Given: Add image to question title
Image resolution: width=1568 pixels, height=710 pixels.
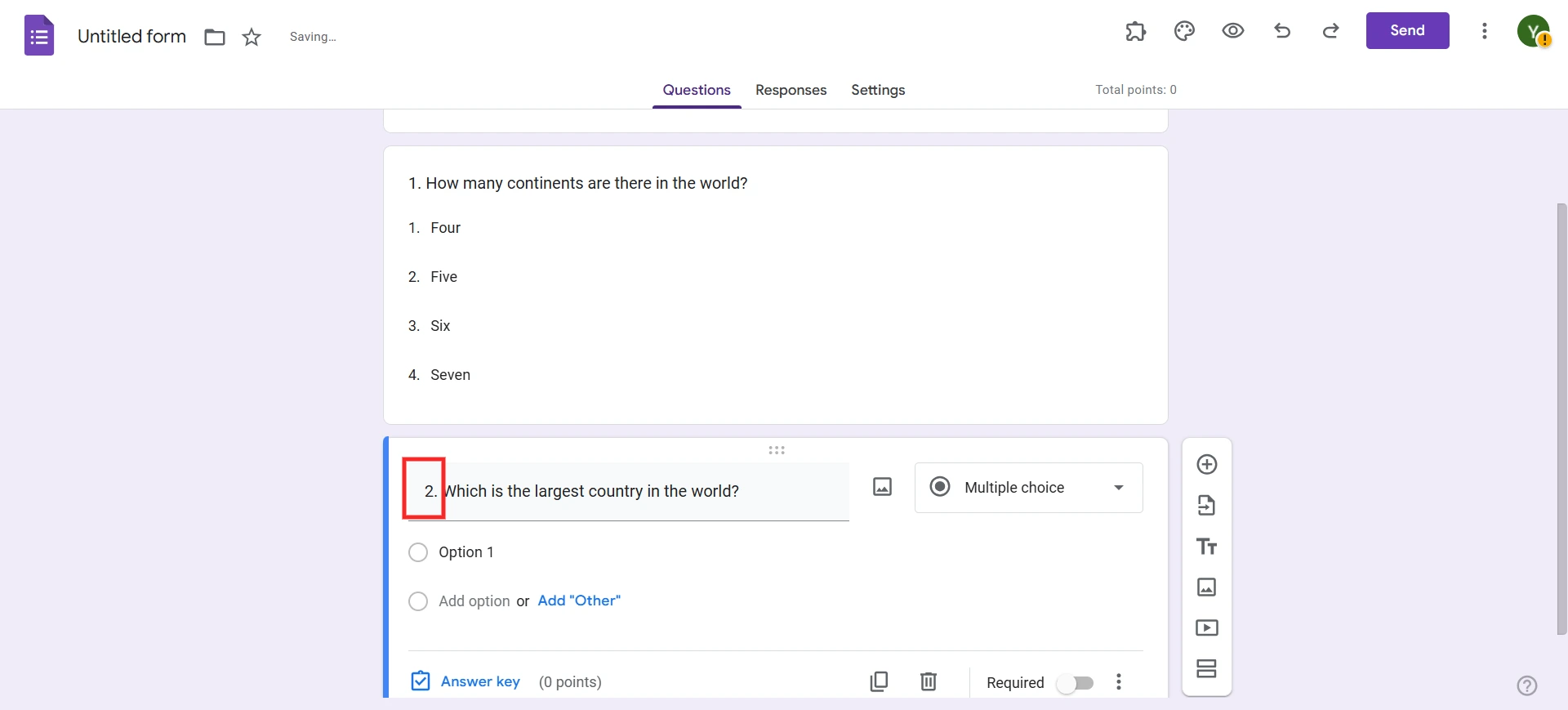Looking at the screenshot, I should click(882, 487).
